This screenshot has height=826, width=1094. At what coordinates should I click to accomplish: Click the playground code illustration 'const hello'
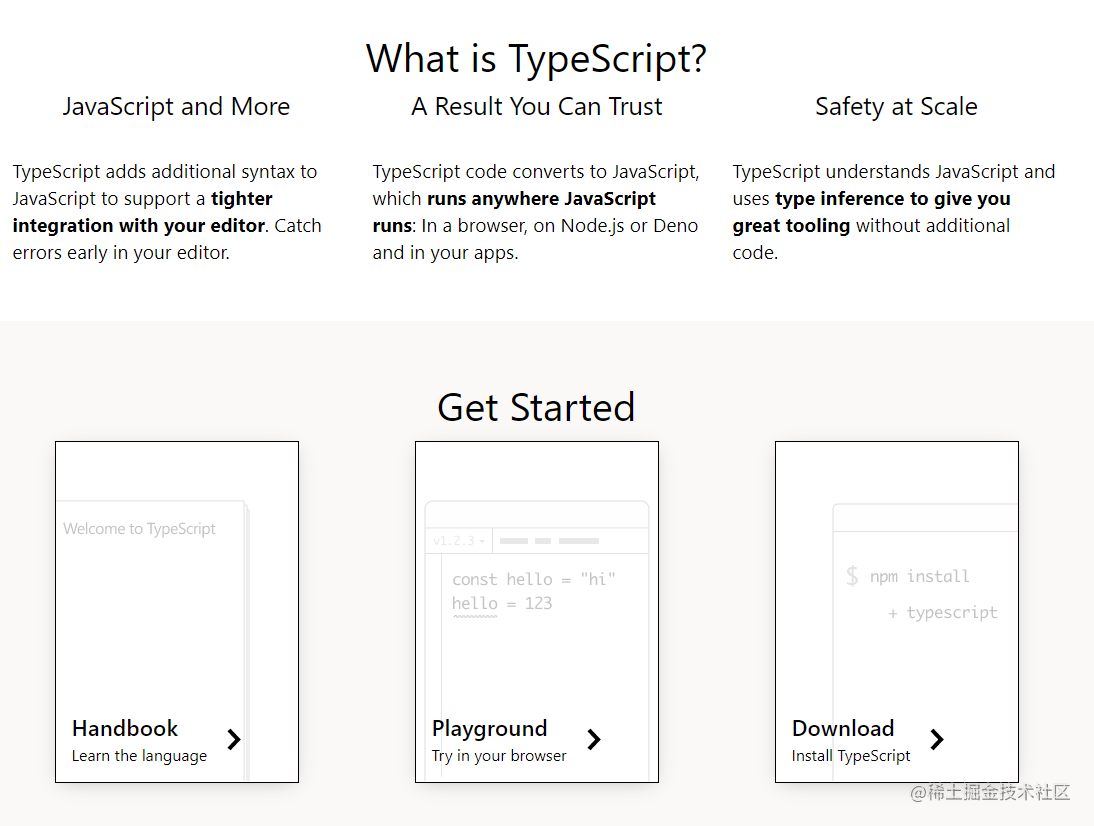tap(534, 579)
